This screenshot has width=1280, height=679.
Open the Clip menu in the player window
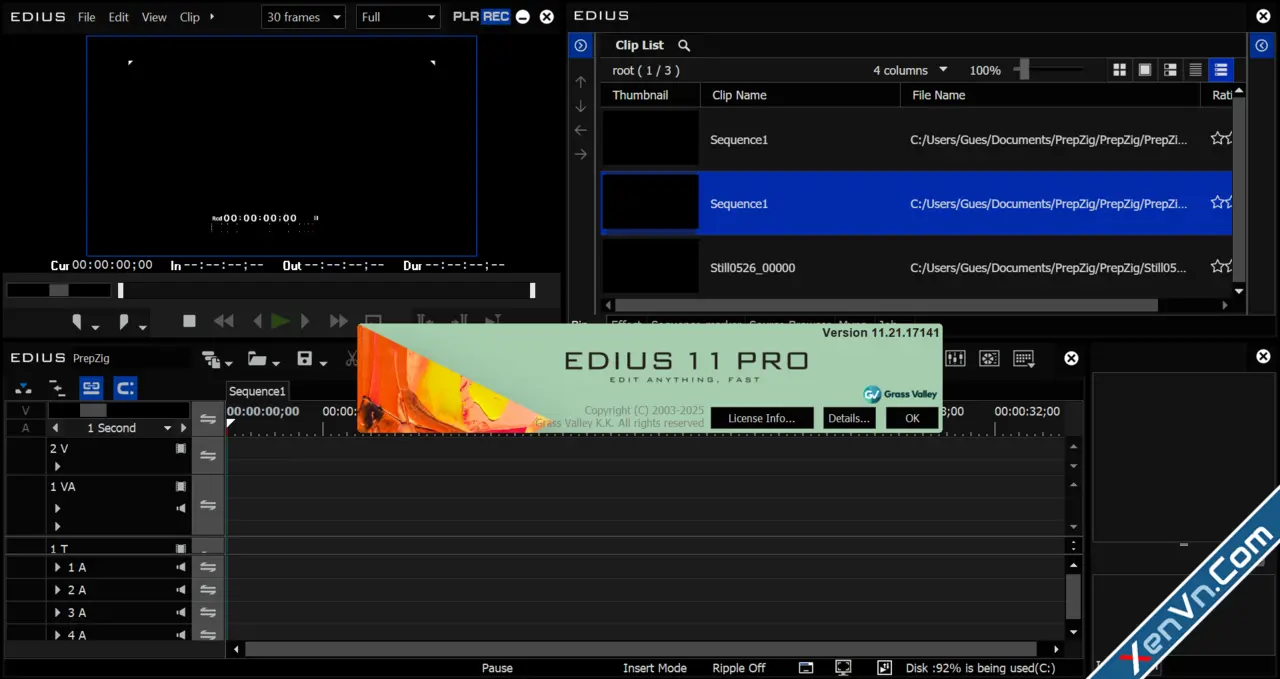(x=190, y=17)
